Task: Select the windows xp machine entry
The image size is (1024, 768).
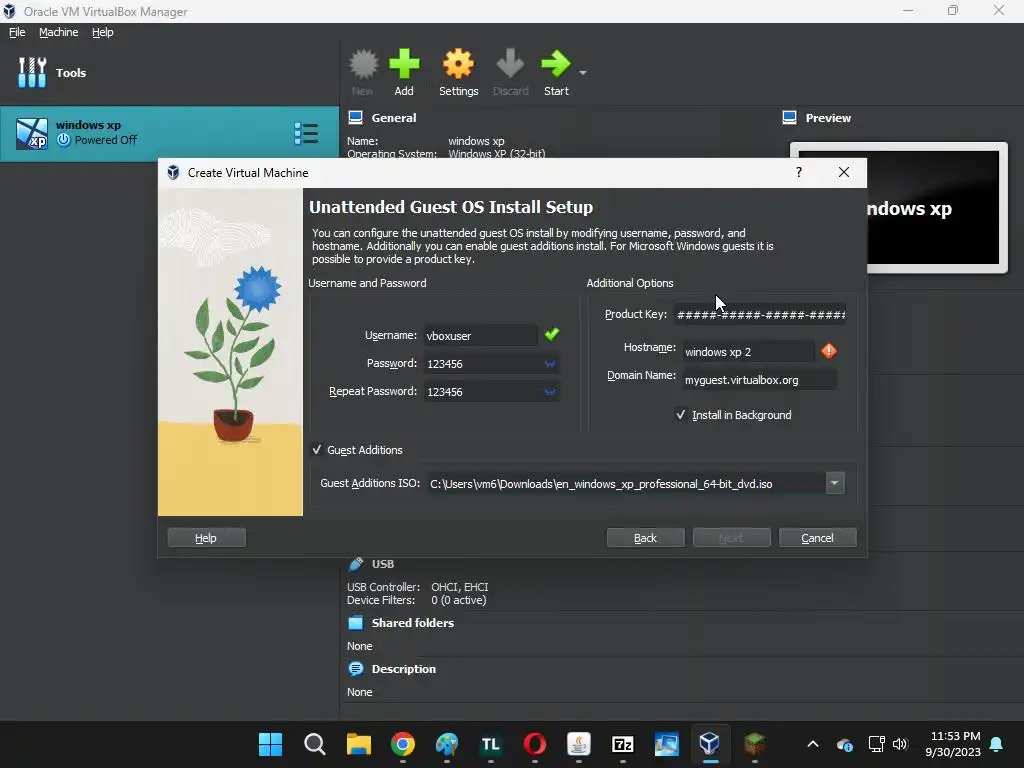Action: click(x=169, y=133)
